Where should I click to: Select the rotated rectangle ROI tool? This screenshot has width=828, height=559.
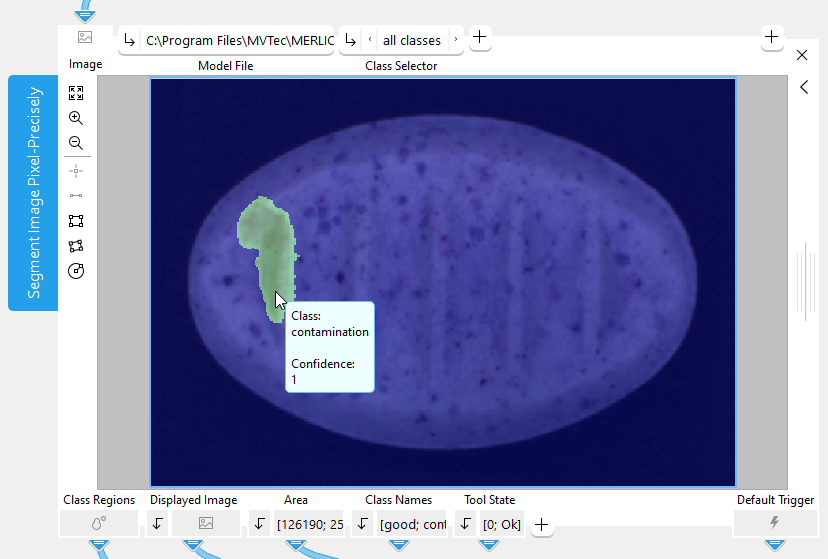(76, 245)
